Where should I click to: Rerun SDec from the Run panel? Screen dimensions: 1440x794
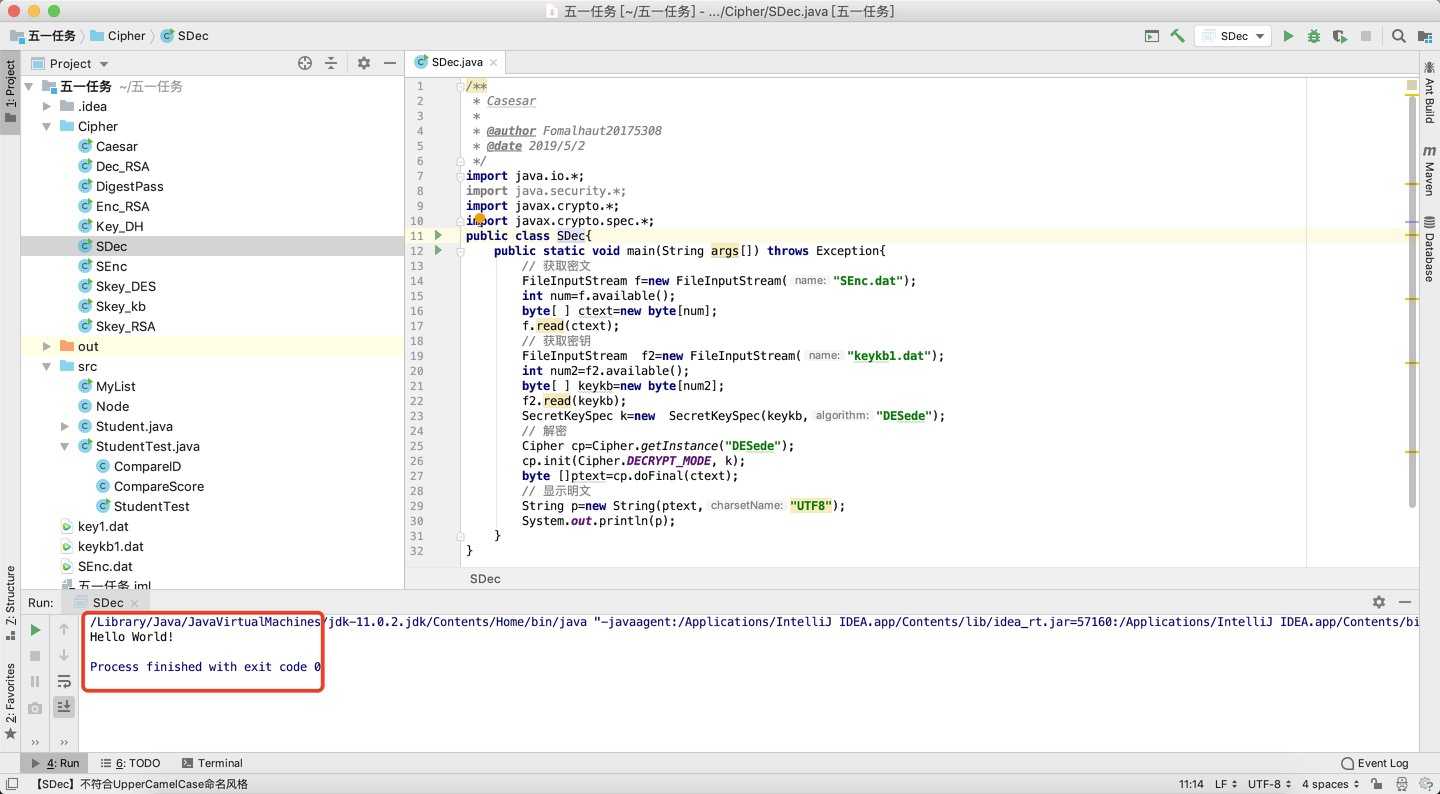click(x=35, y=630)
